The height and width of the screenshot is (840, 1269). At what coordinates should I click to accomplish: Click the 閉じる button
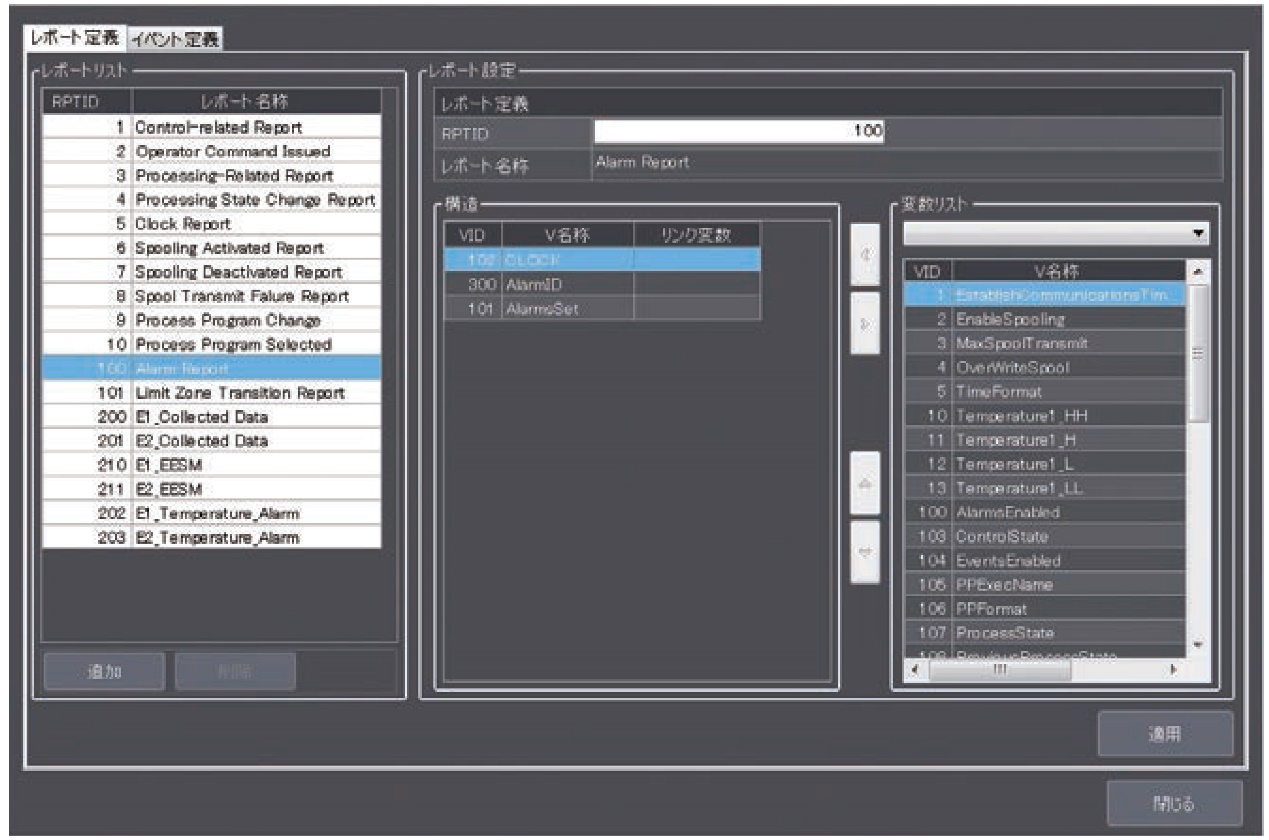(1174, 803)
